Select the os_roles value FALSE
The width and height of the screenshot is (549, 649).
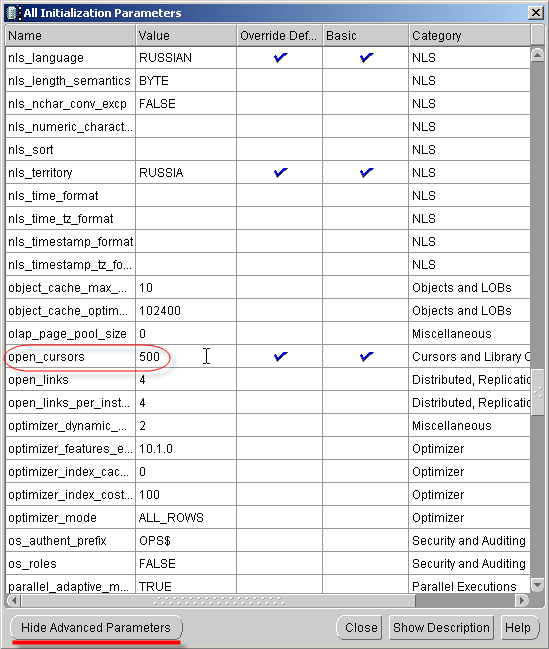point(157,564)
